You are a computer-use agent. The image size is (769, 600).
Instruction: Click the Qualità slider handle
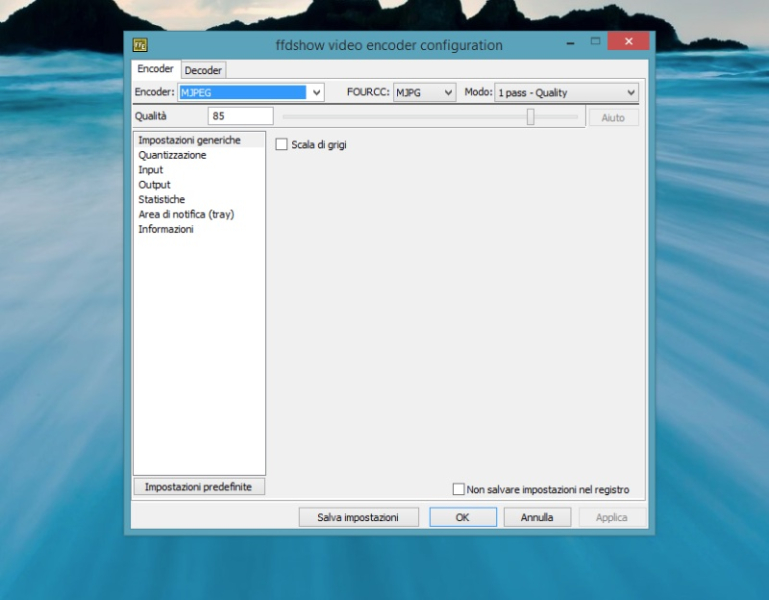(x=530, y=117)
